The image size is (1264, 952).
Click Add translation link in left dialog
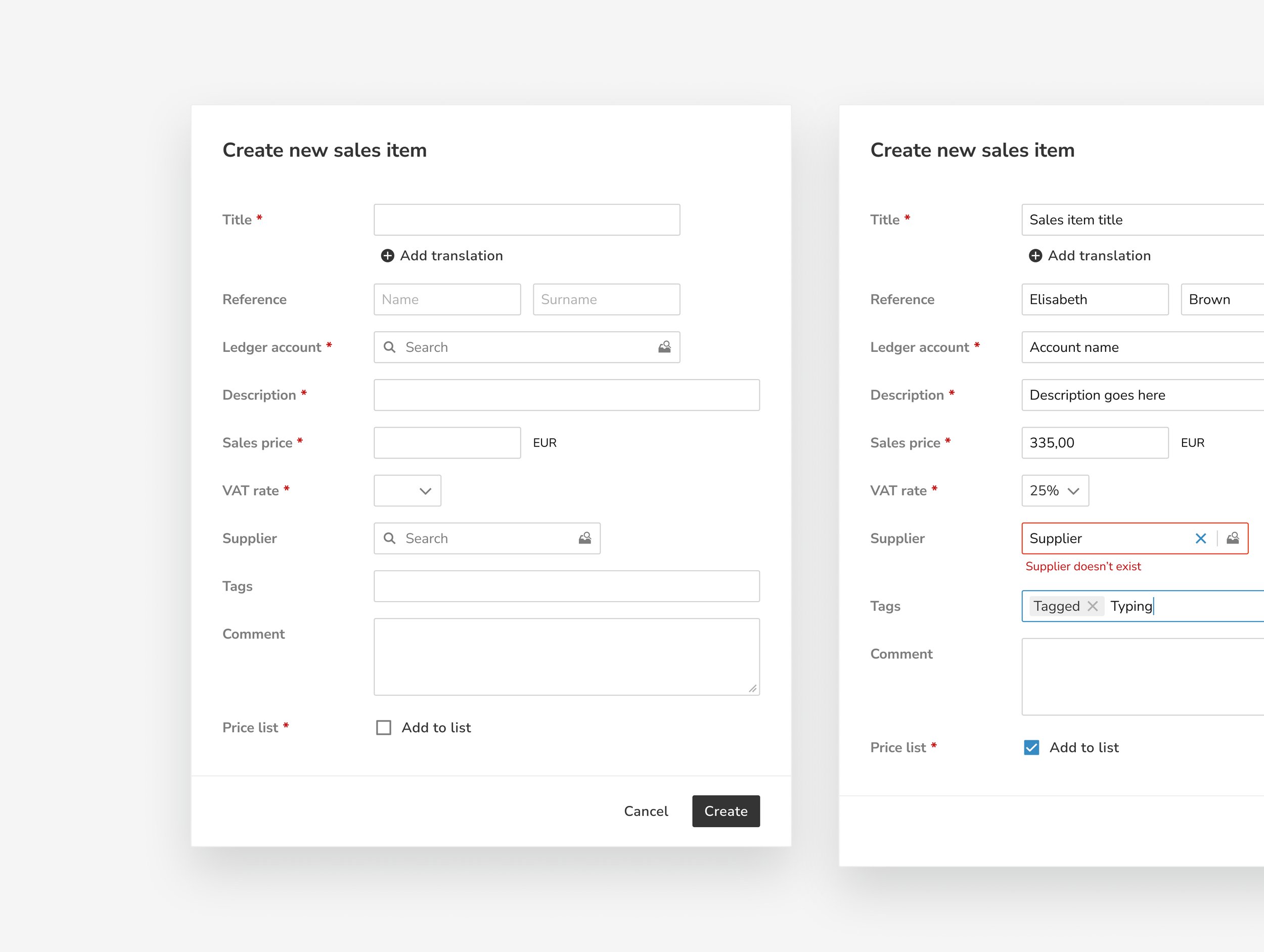452,255
